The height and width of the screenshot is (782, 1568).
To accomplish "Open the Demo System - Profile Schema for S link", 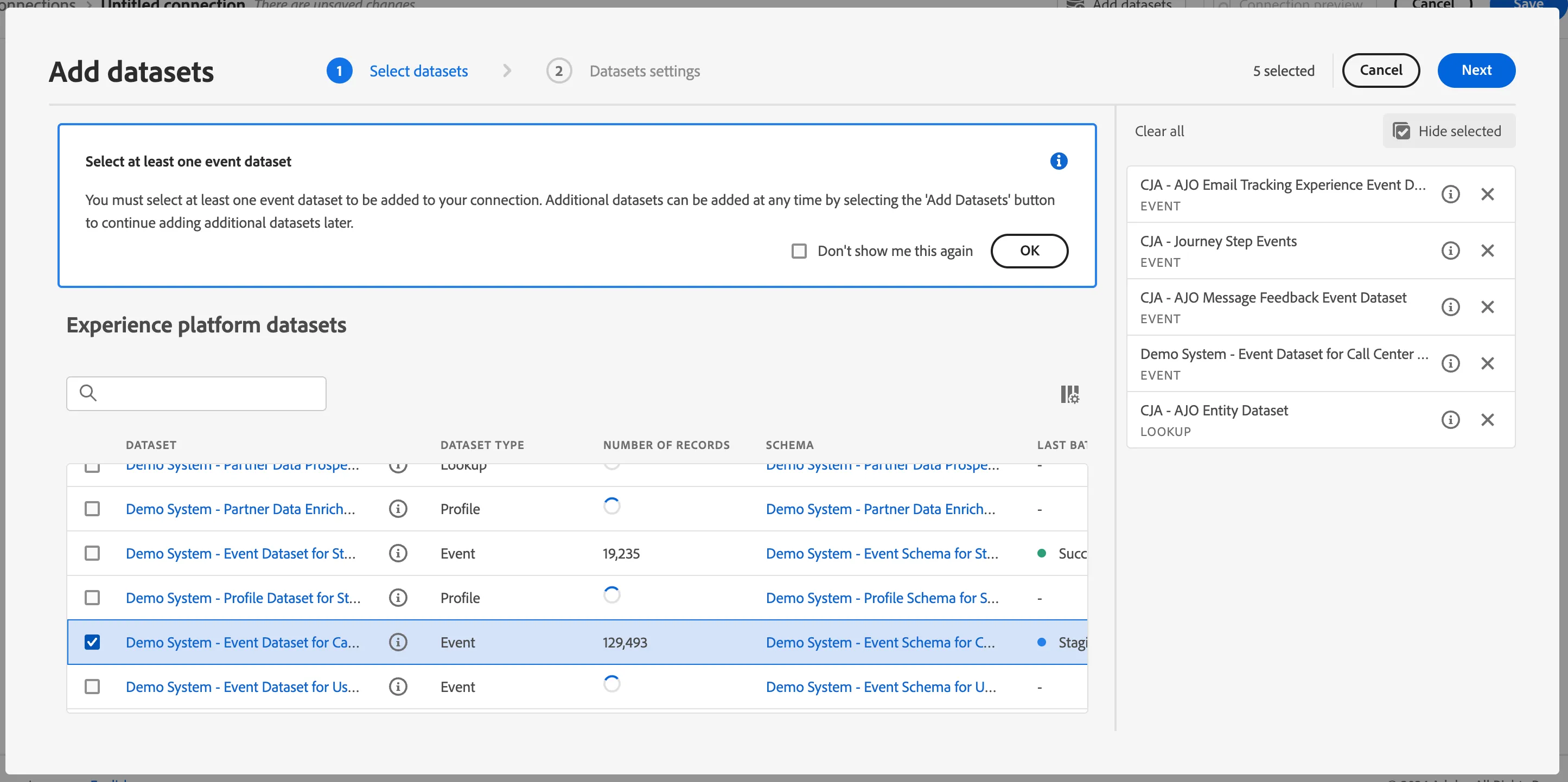I will coord(882,597).
